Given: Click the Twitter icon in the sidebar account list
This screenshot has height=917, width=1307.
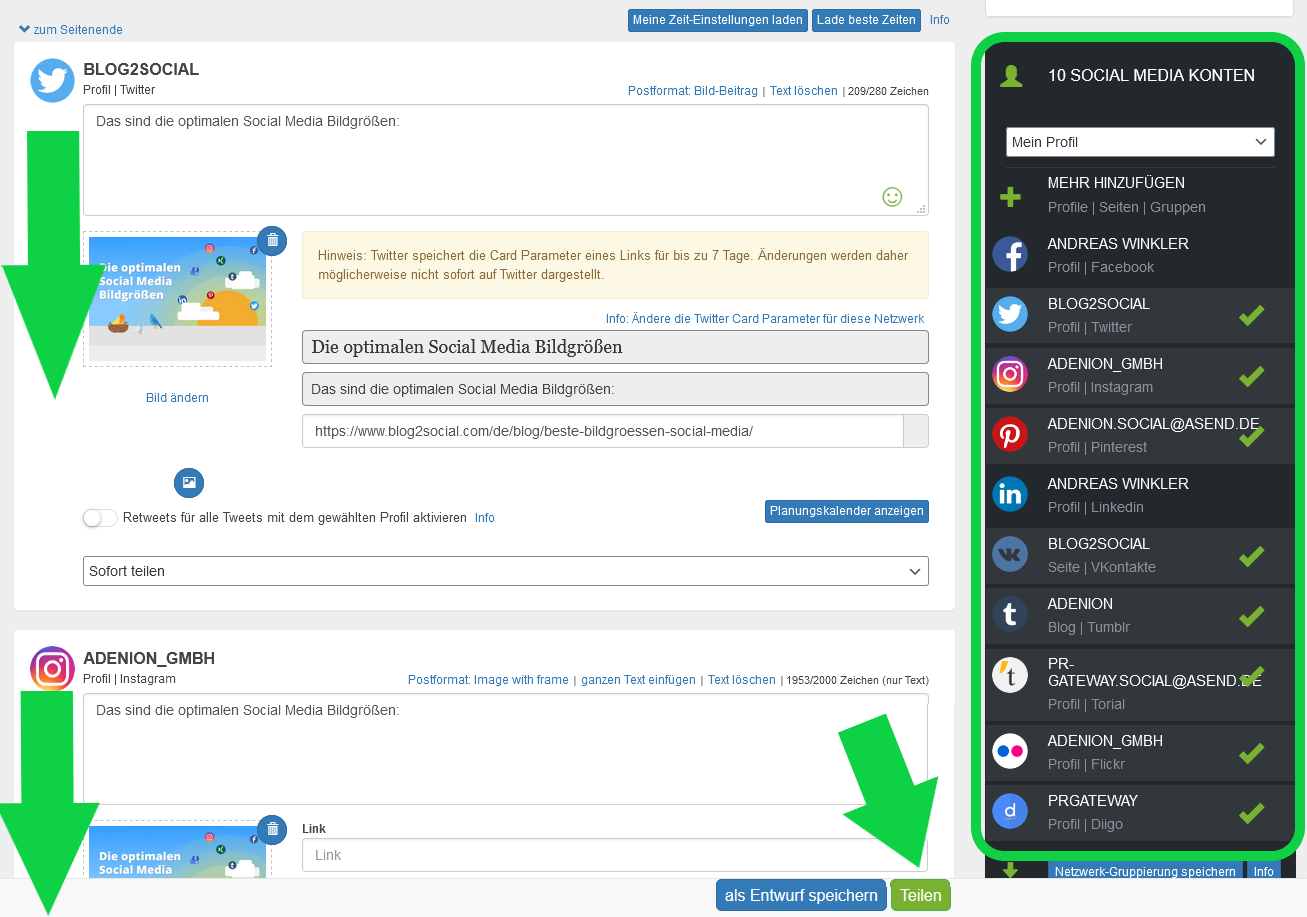Looking at the screenshot, I should [x=1010, y=314].
